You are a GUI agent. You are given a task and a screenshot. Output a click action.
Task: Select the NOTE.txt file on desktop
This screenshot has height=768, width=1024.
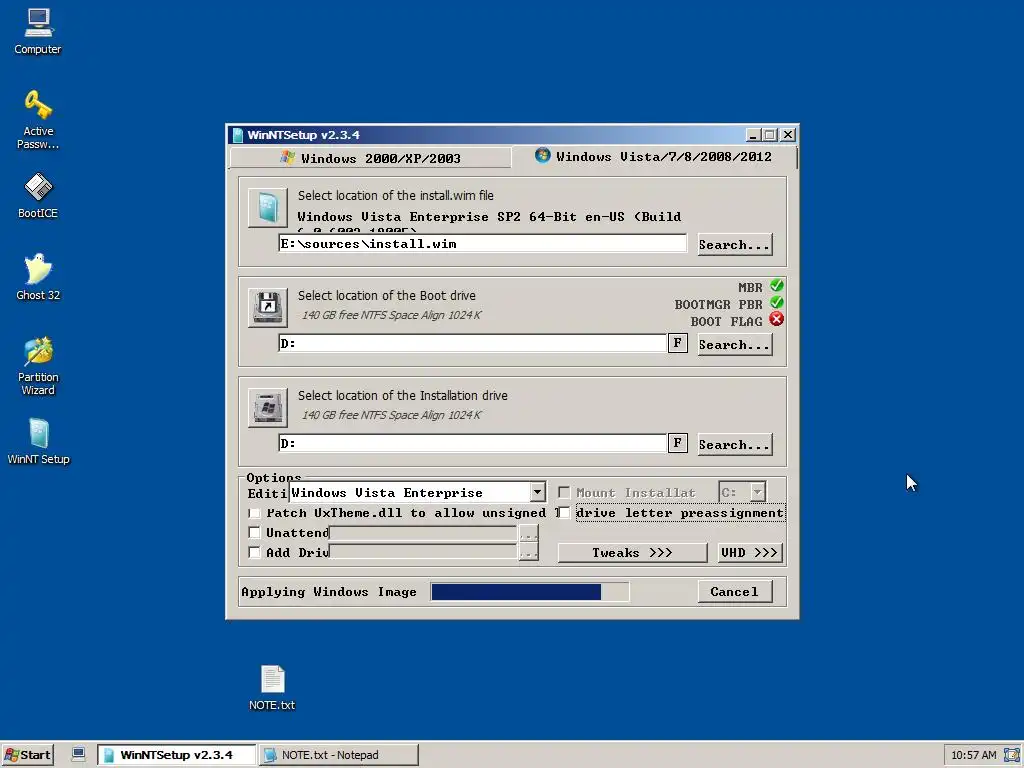point(272,688)
